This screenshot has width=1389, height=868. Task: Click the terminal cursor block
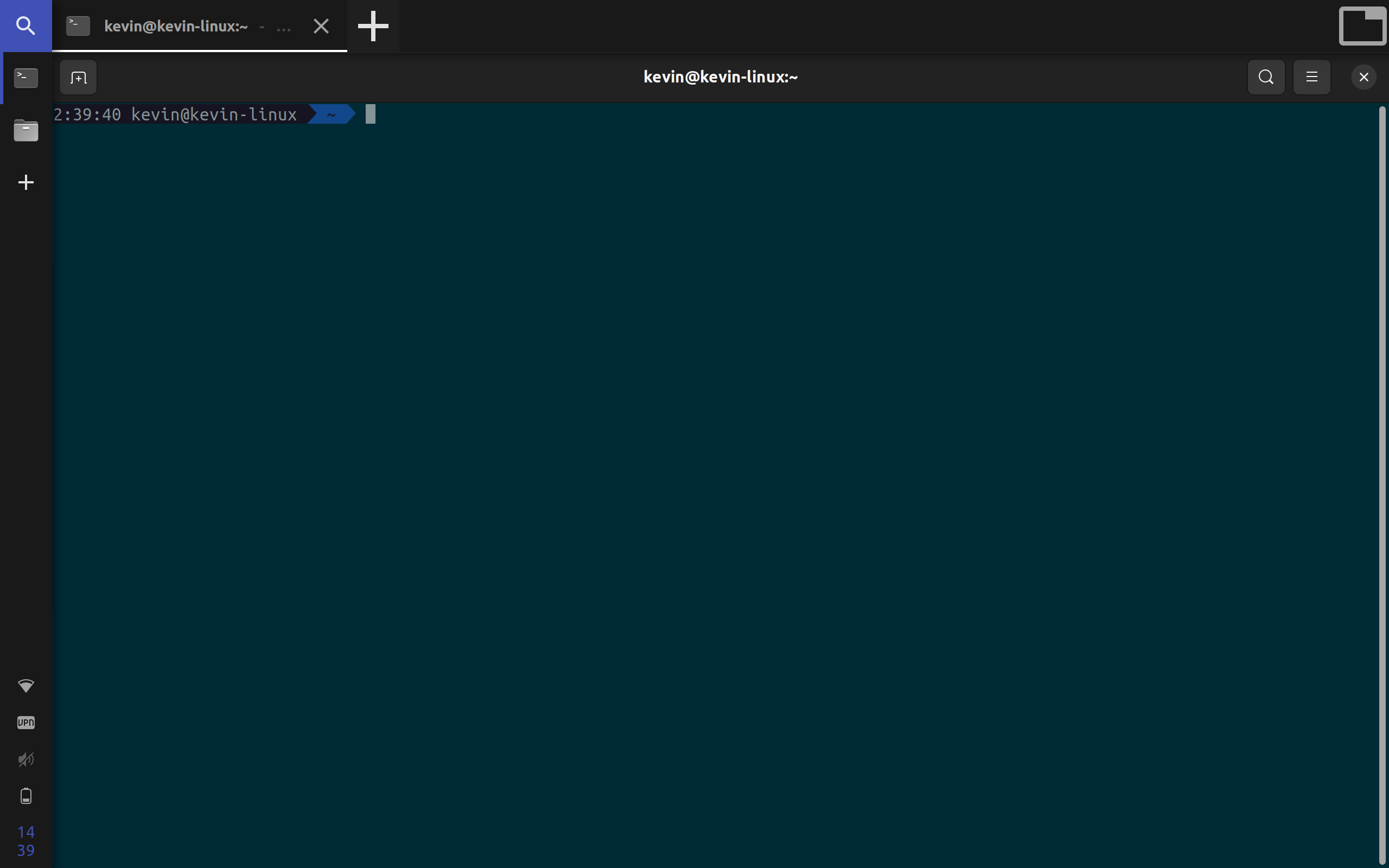tap(370, 114)
